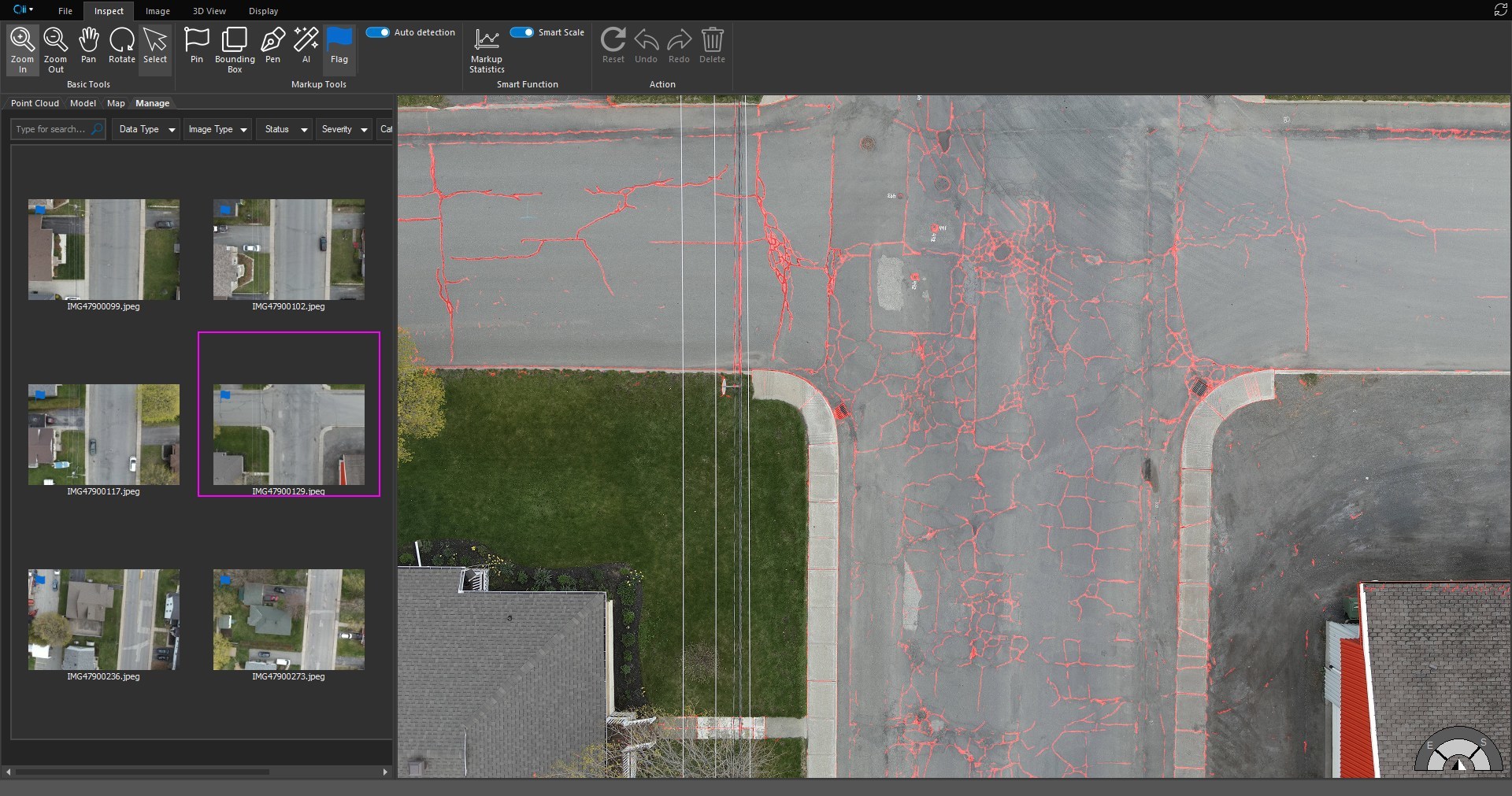Pick the Pen markup tool

[x=272, y=46]
